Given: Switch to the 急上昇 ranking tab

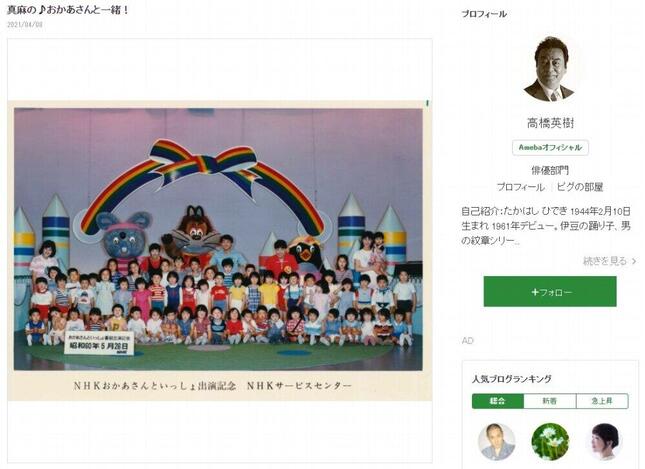Looking at the screenshot, I should 602,401.
